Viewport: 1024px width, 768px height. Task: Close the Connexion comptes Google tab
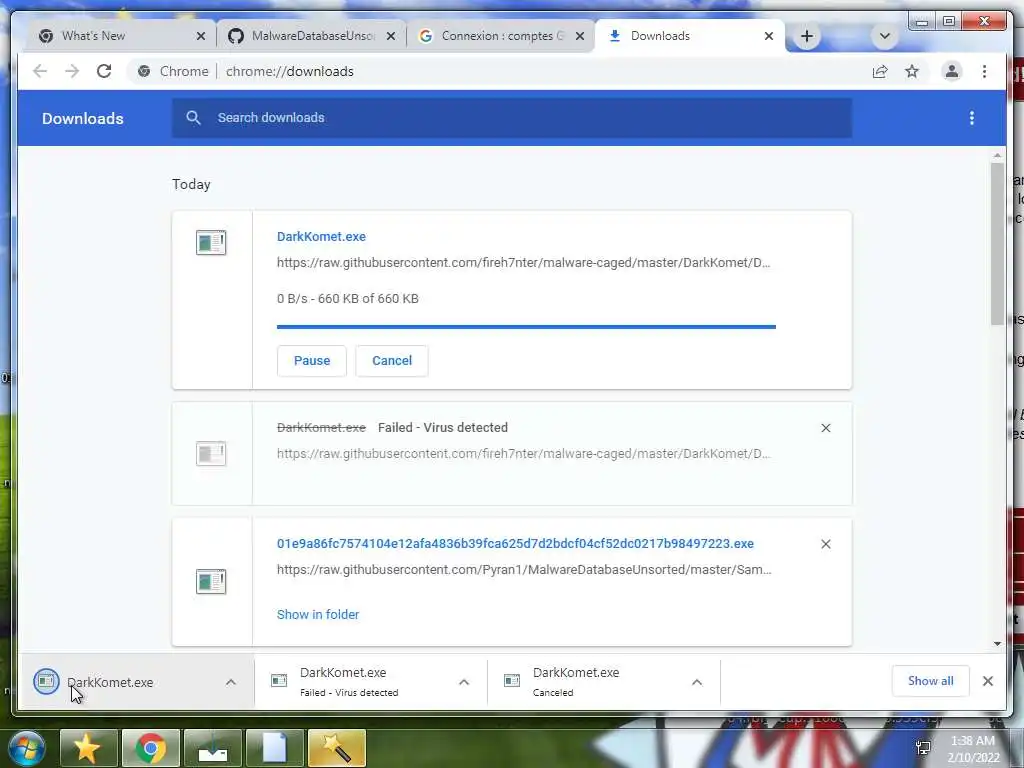pos(579,36)
